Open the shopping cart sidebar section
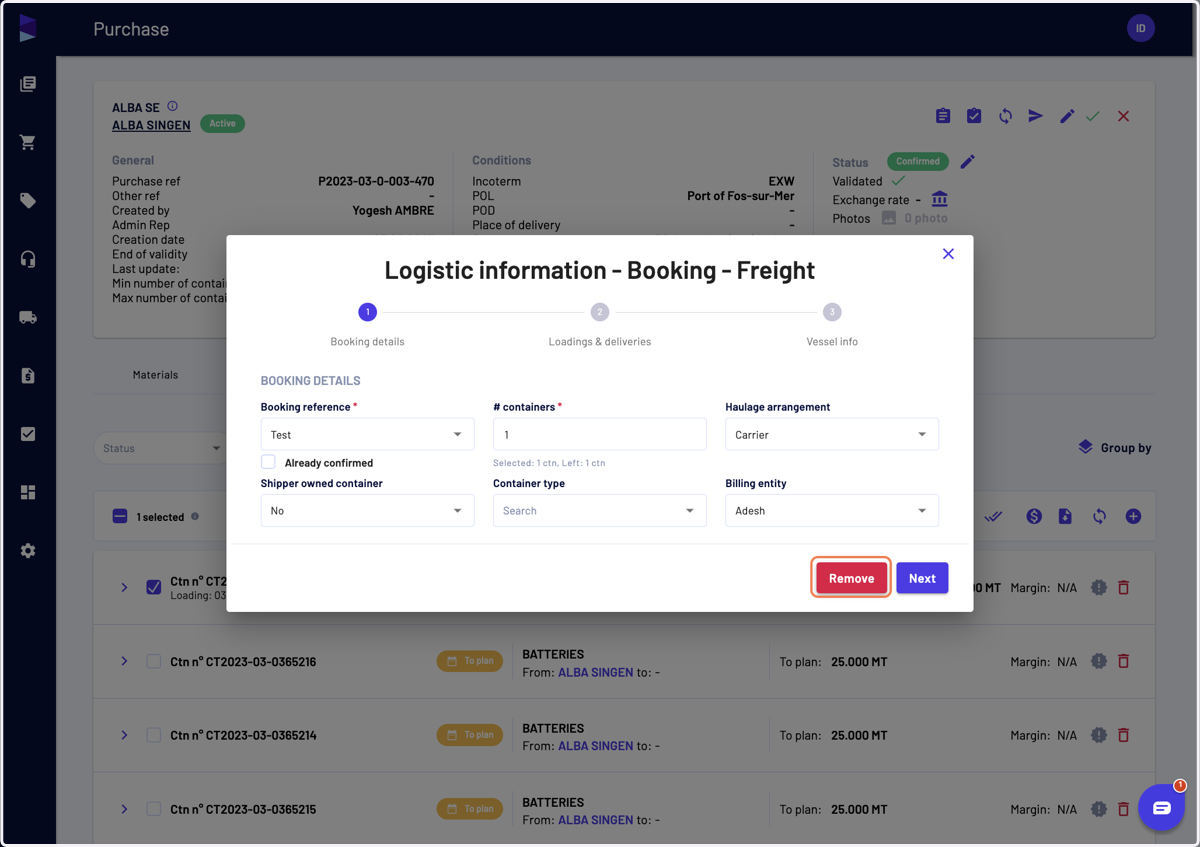The width and height of the screenshot is (1200, 847). point(28,142)
